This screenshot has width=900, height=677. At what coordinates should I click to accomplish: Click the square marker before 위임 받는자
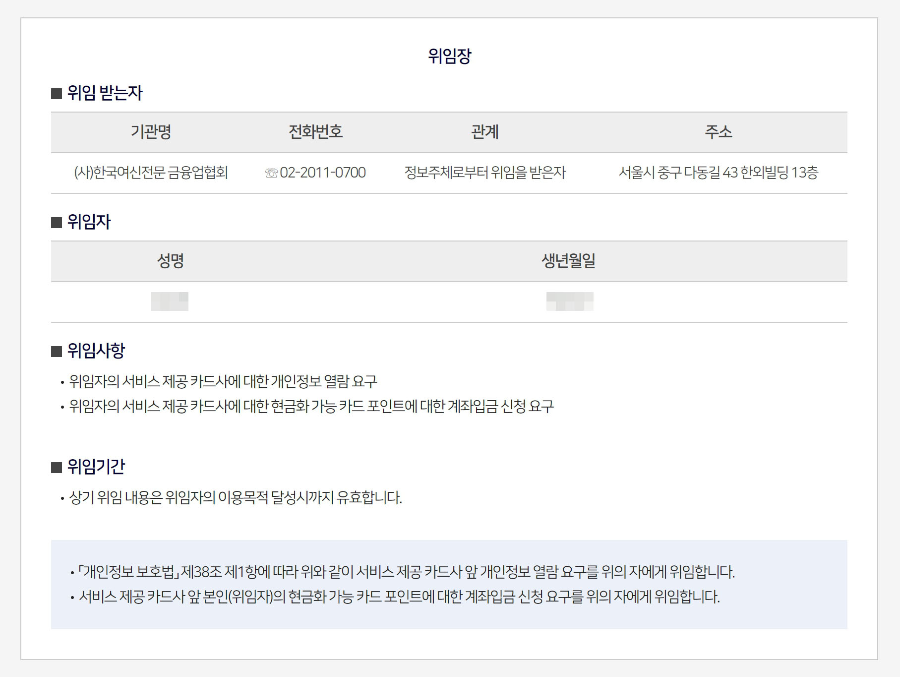[x=55, y=92]
